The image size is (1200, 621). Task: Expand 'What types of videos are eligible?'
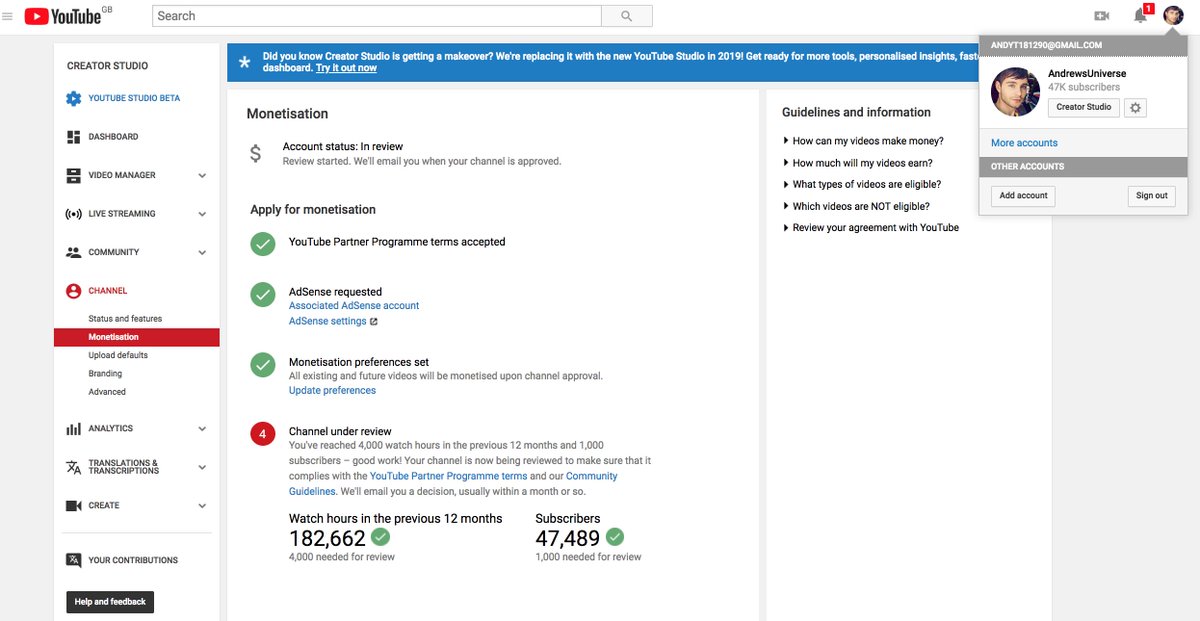pyautogui.click(x=861, y=185)
